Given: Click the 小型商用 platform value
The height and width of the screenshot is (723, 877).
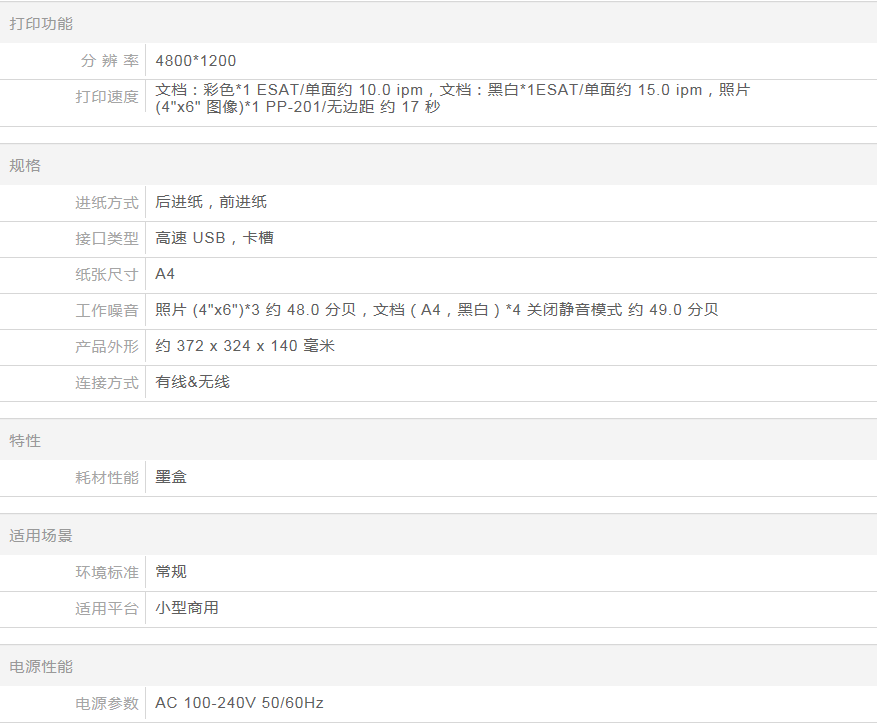Looking at the screenshot, I should 187,608.
